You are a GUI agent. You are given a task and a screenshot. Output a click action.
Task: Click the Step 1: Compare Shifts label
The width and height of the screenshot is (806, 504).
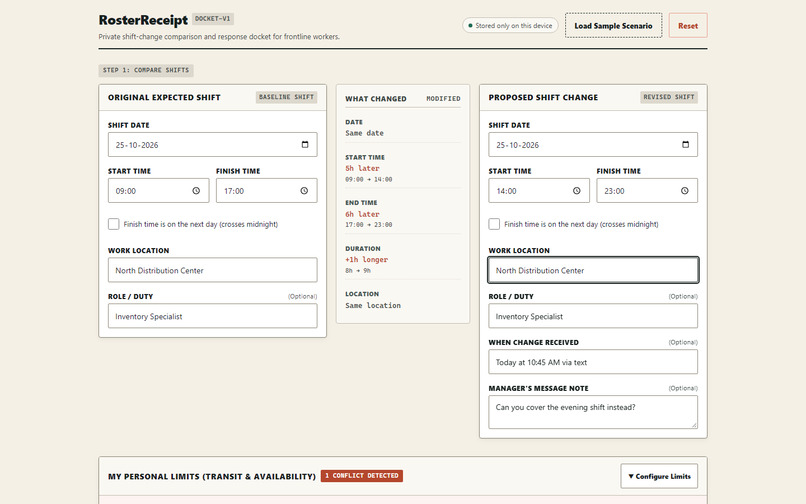point(146,70)
